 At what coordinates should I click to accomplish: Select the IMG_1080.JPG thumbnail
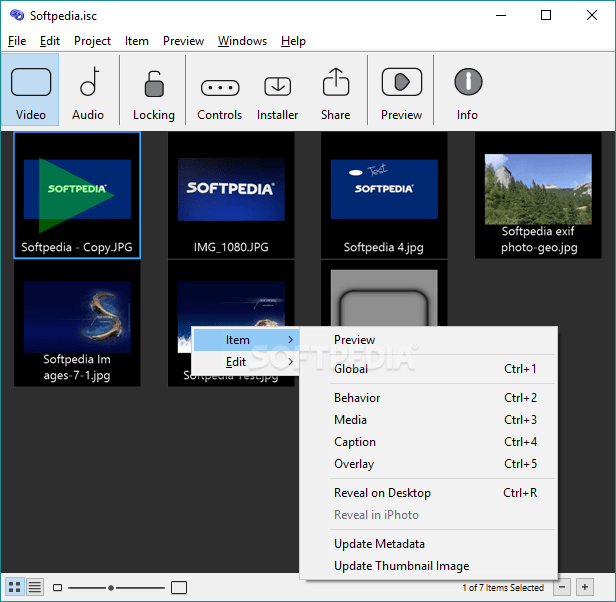[x=231, y=195]
